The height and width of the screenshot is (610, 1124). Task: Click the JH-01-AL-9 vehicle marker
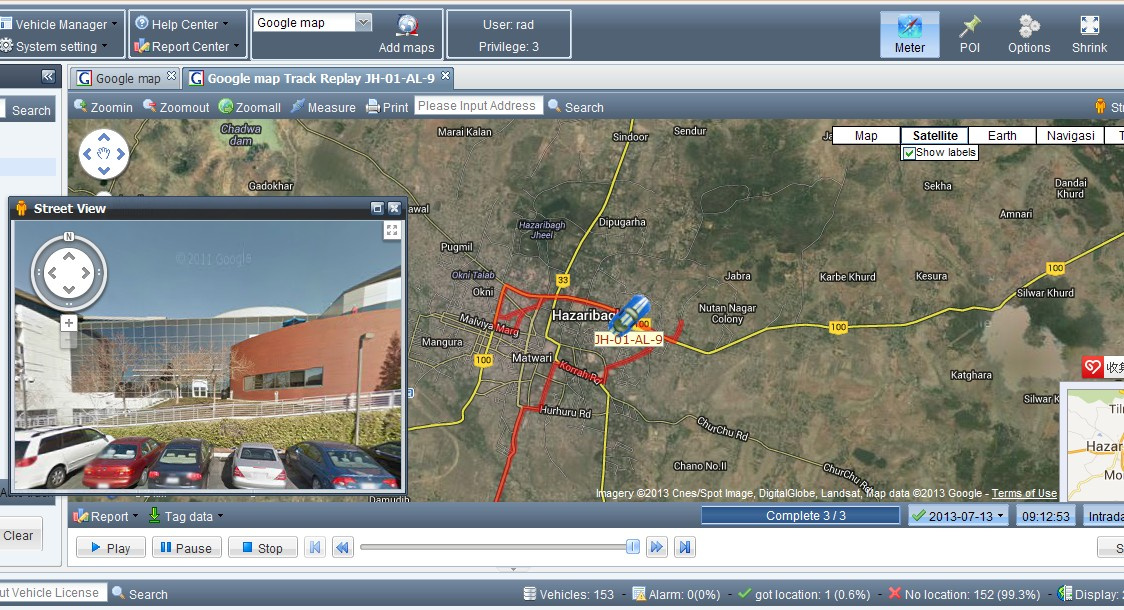click(629, 315)
